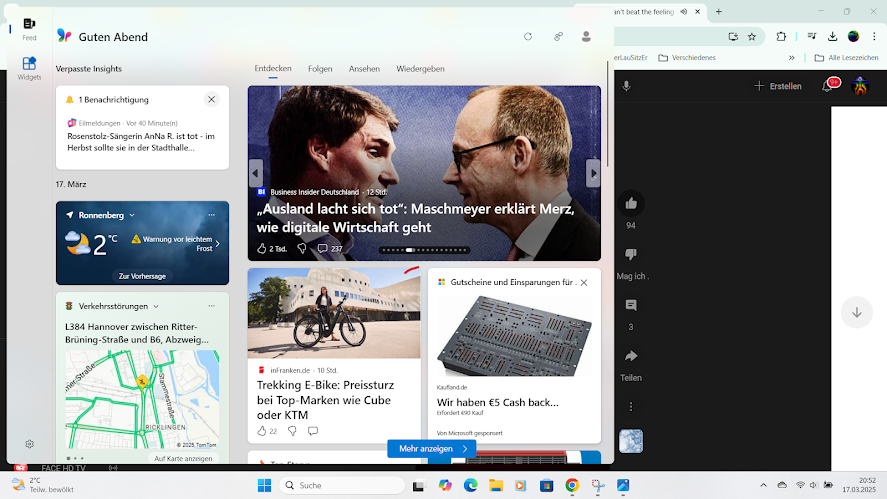Dislike the Maschmeyer Merz article
Screen dimensions: 887x499
pos(302,248)
